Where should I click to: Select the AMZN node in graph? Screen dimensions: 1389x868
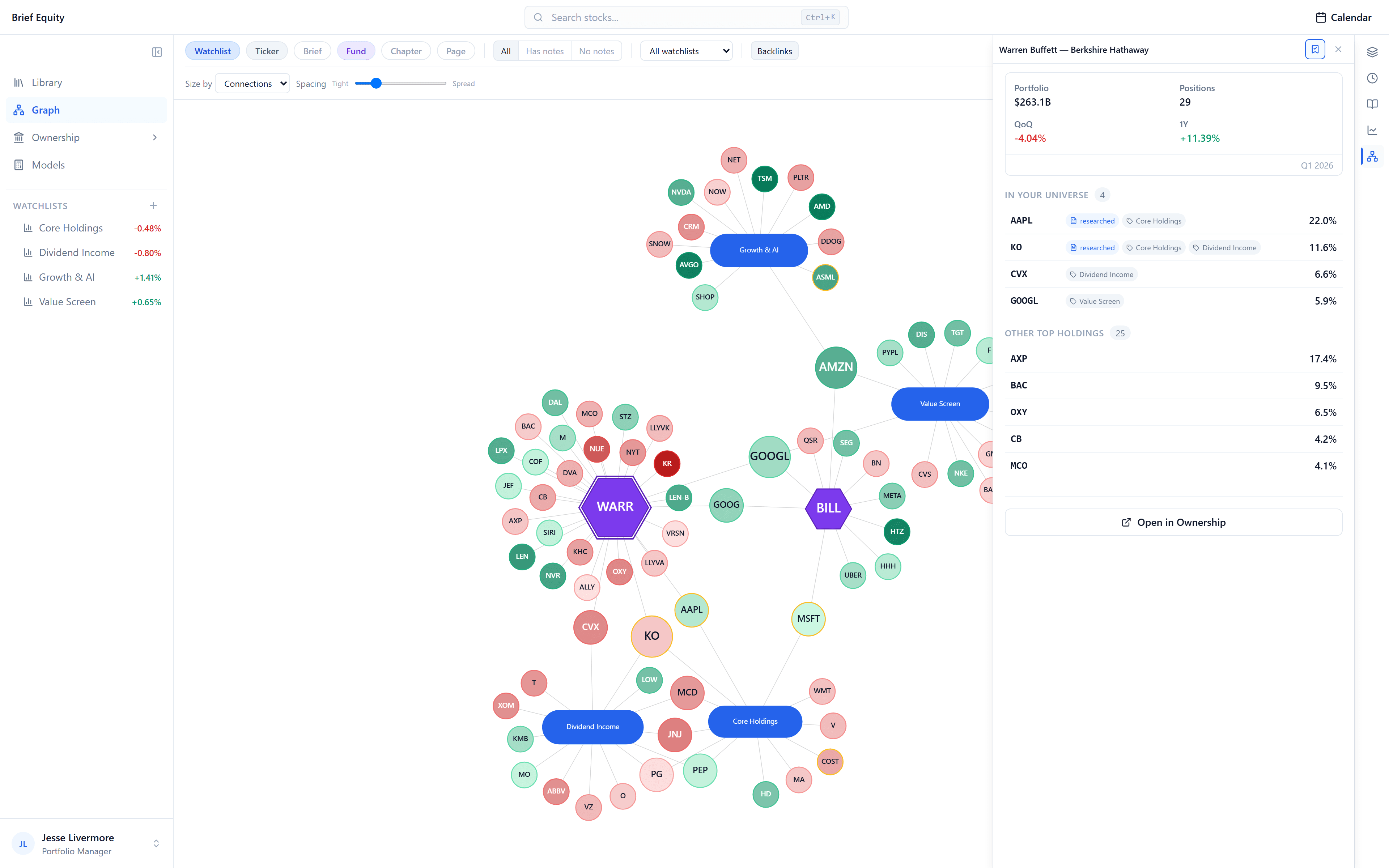pyautogui.click(x=836, y=367)
